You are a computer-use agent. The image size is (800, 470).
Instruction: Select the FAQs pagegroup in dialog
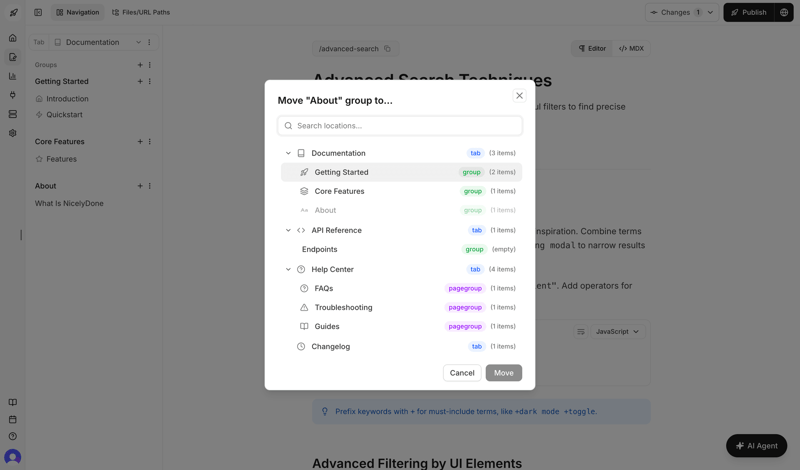tap(401, 288)
